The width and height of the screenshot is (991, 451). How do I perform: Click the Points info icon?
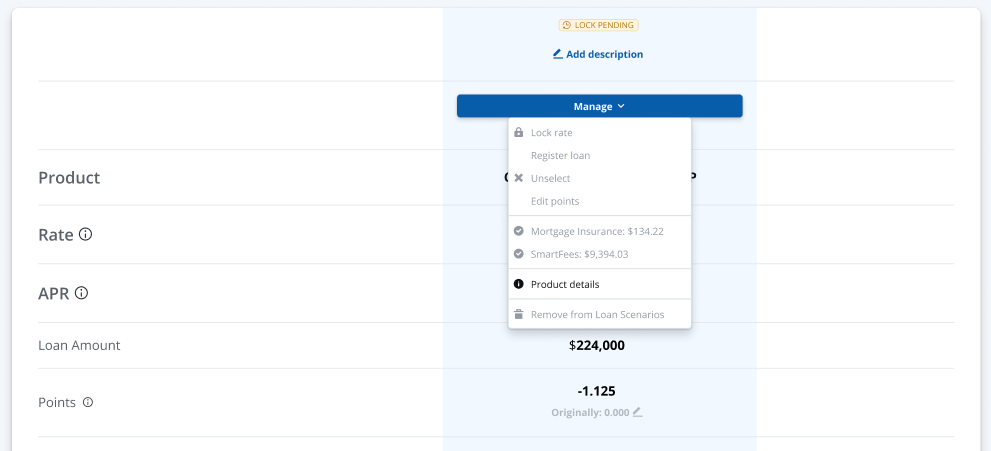(88, 402)
